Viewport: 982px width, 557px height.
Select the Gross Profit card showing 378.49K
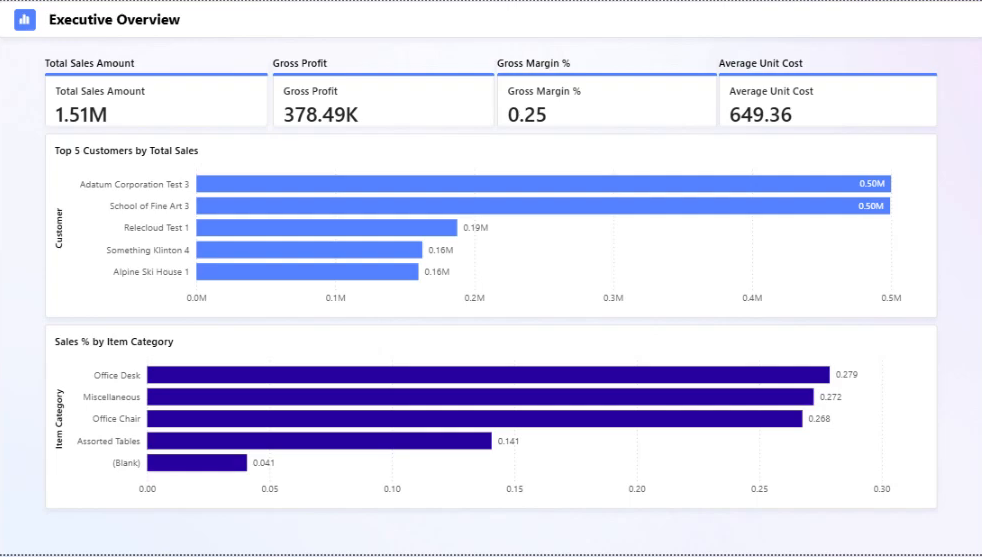[x=383, y=100]
